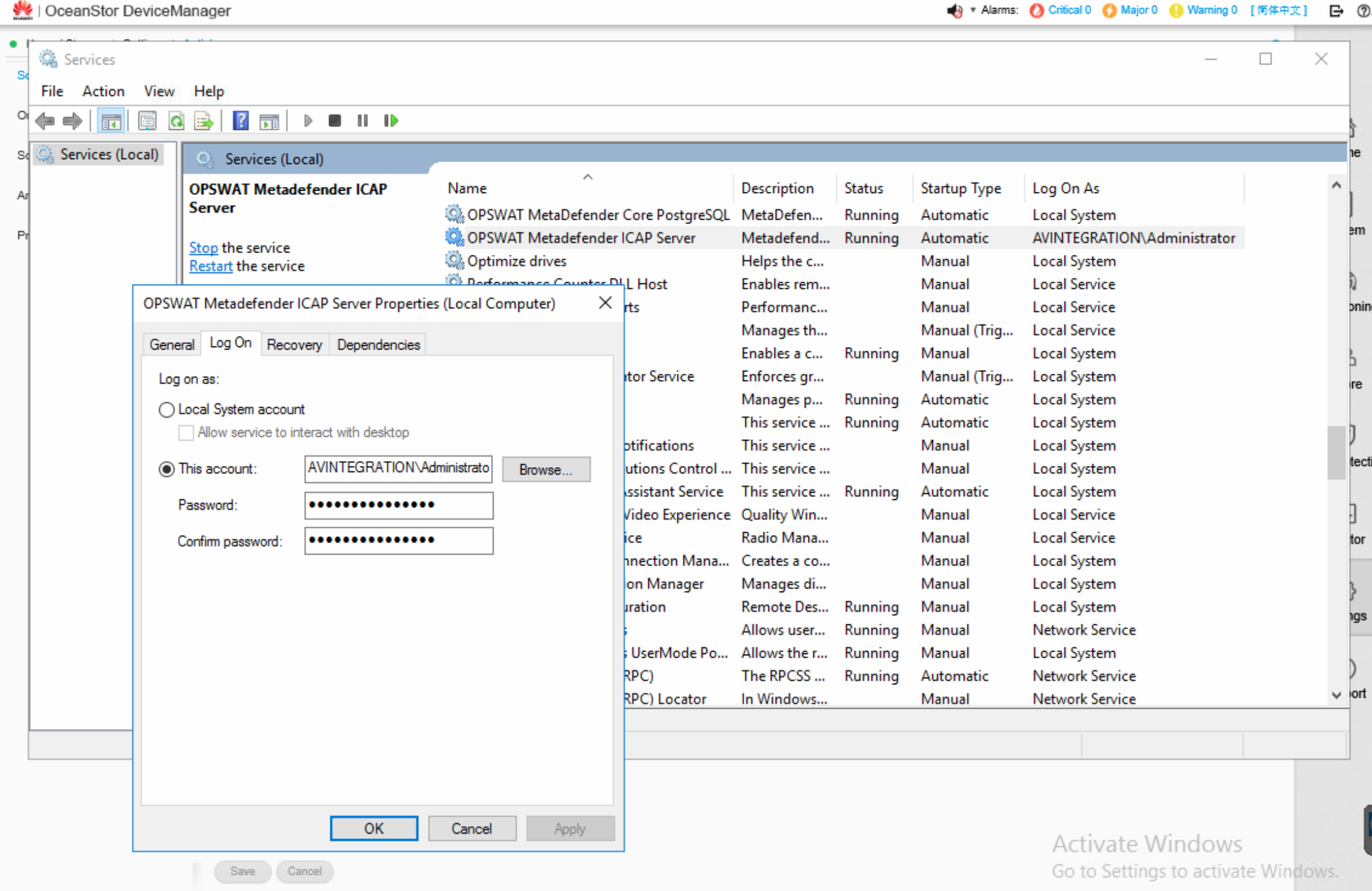Open the Help menu

pos(208,91)
